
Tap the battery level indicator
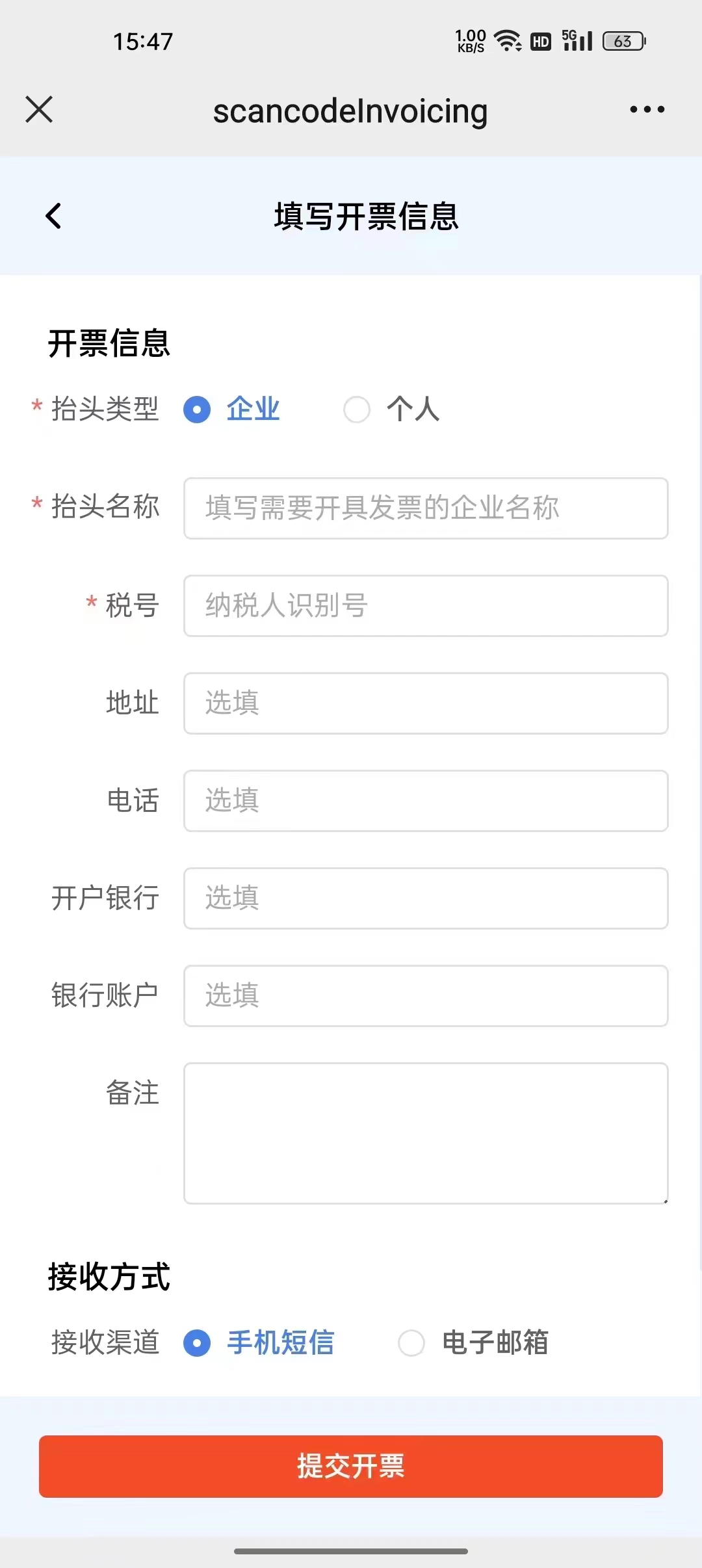coord(623,41)
